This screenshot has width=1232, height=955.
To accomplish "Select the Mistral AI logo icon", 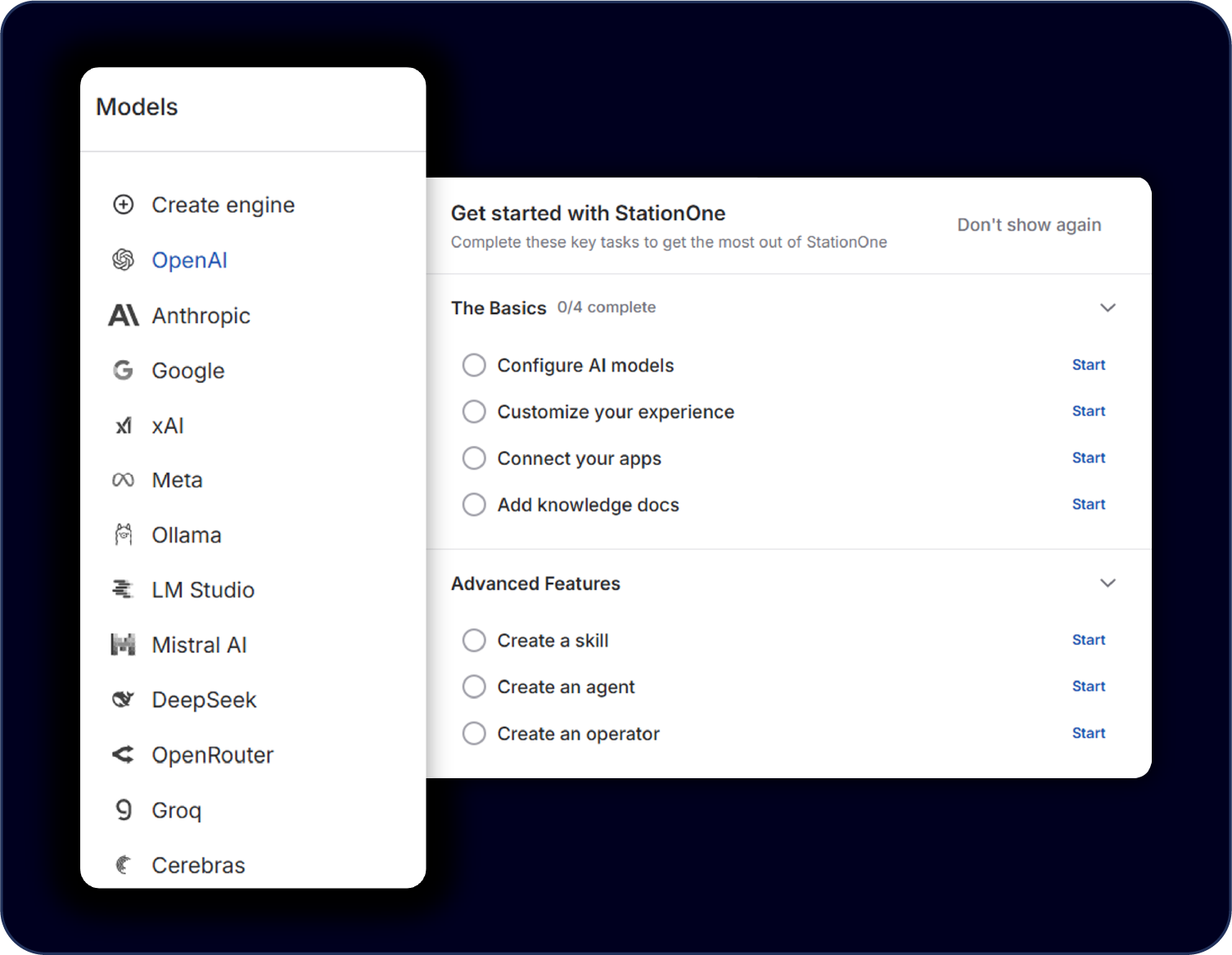I will [x=123, y=645].
